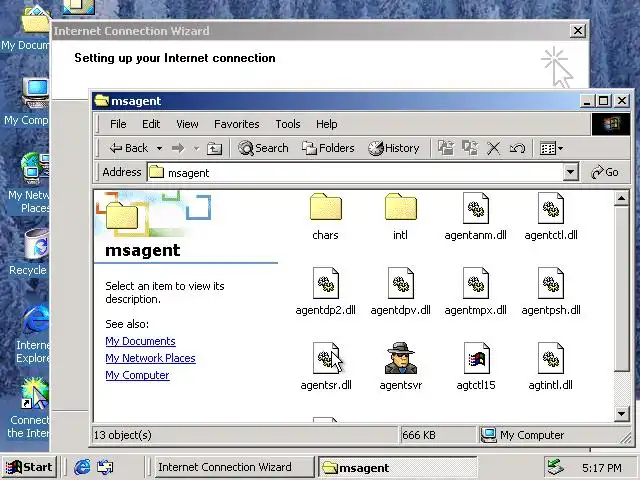Minimize the msagent window

[587, 100]
